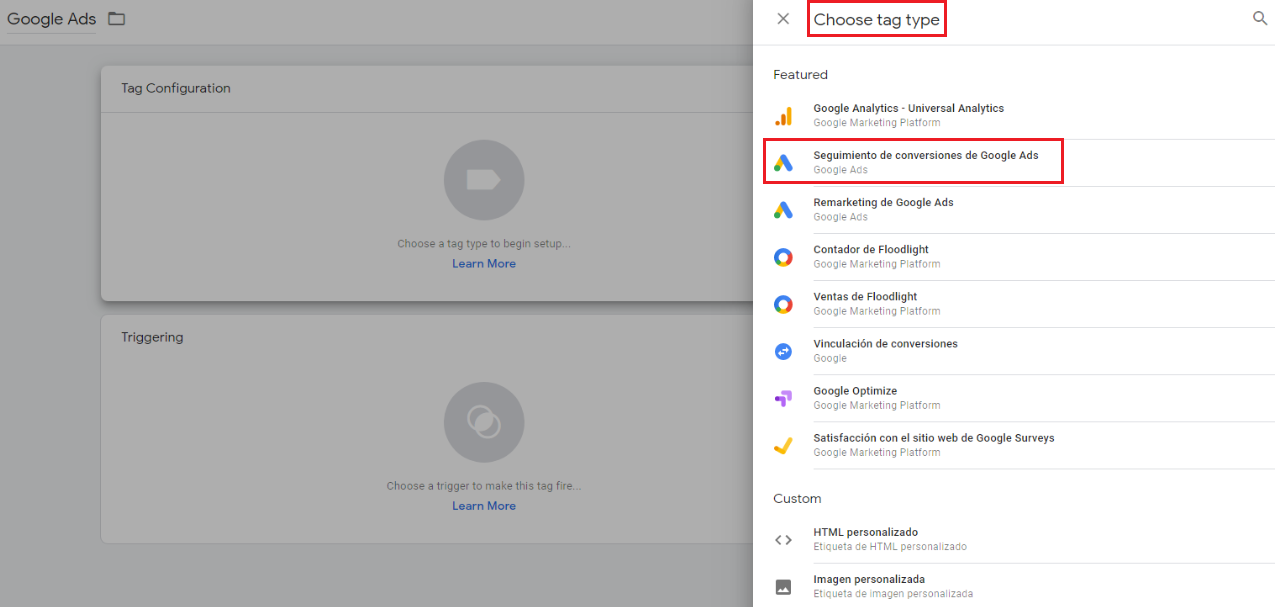Click the Contador de Floodlight icon
This screenshot has height=607, width=1275.
coord(784,257)
